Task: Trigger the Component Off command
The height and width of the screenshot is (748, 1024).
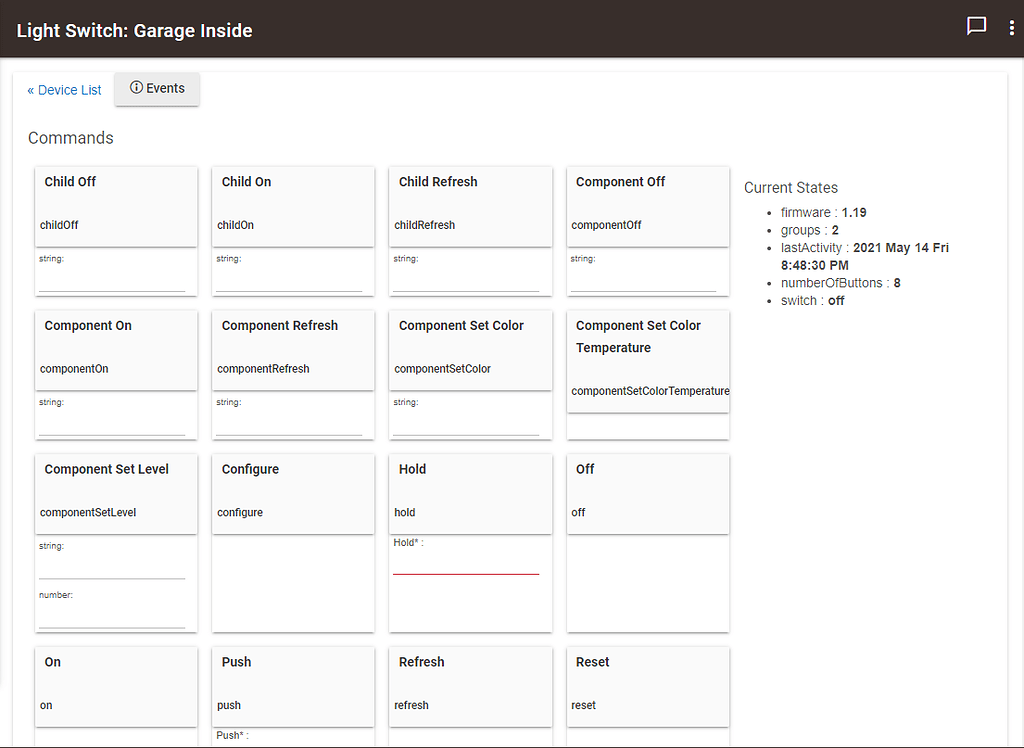Action: coord(647,205)
